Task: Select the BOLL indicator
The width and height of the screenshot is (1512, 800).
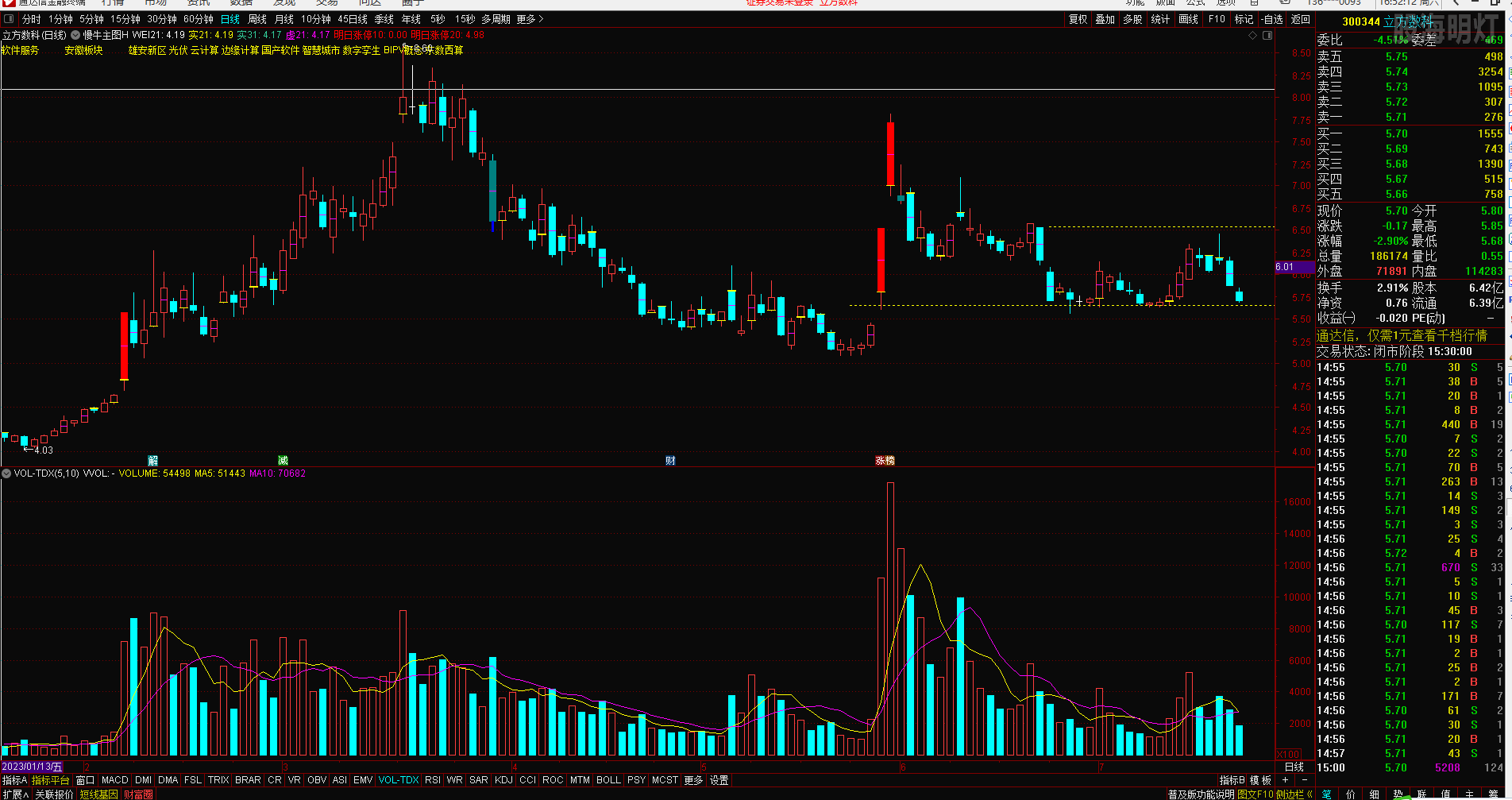Action: (608, 780)
